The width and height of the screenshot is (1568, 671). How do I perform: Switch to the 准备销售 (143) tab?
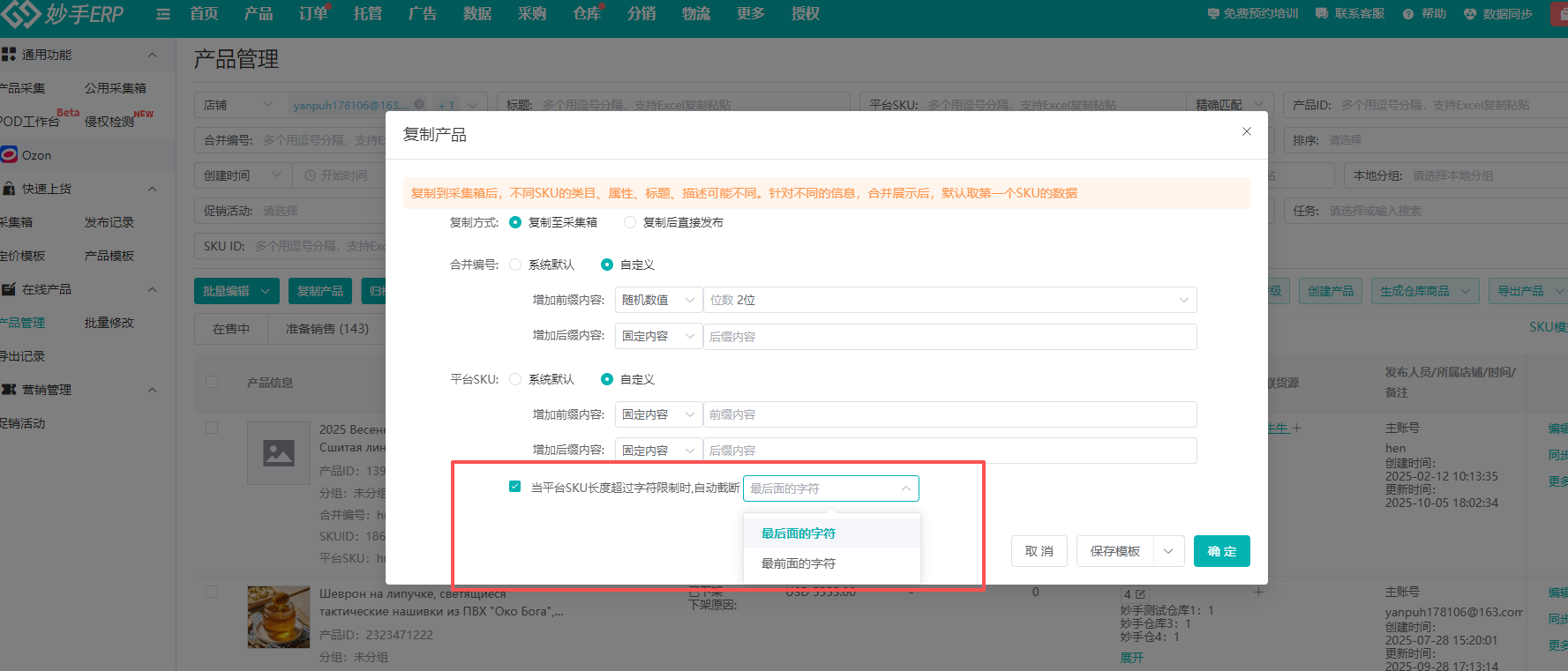327,329
